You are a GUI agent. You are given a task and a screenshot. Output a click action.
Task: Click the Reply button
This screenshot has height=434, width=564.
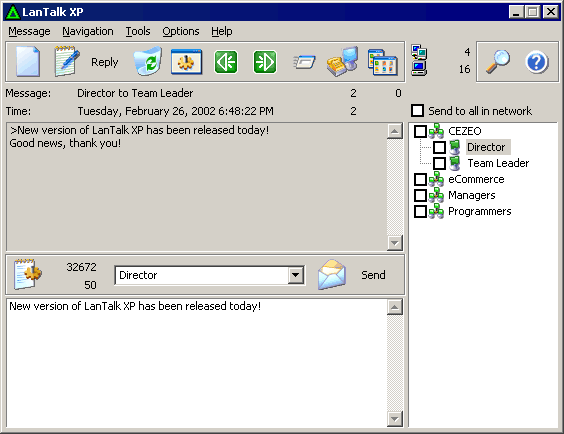tap(104, 62)
